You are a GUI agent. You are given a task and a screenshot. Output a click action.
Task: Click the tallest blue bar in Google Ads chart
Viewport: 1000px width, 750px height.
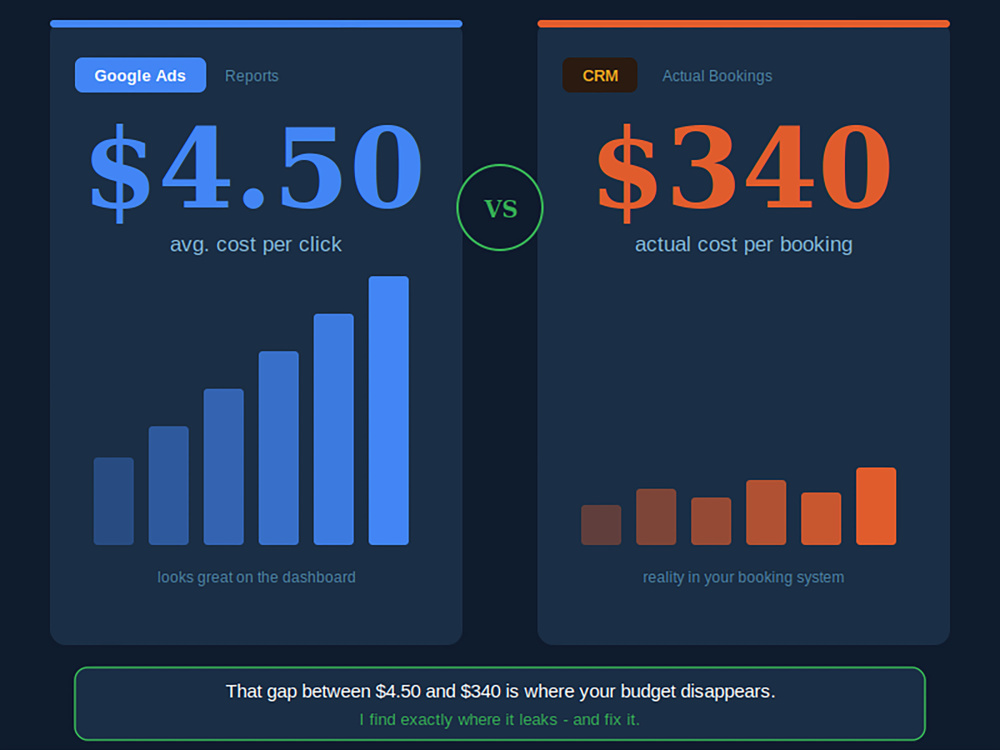(388, 411)
